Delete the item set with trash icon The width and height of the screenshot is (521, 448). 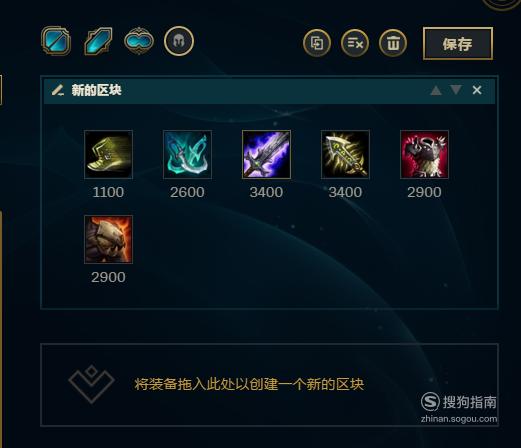point(393,43)
